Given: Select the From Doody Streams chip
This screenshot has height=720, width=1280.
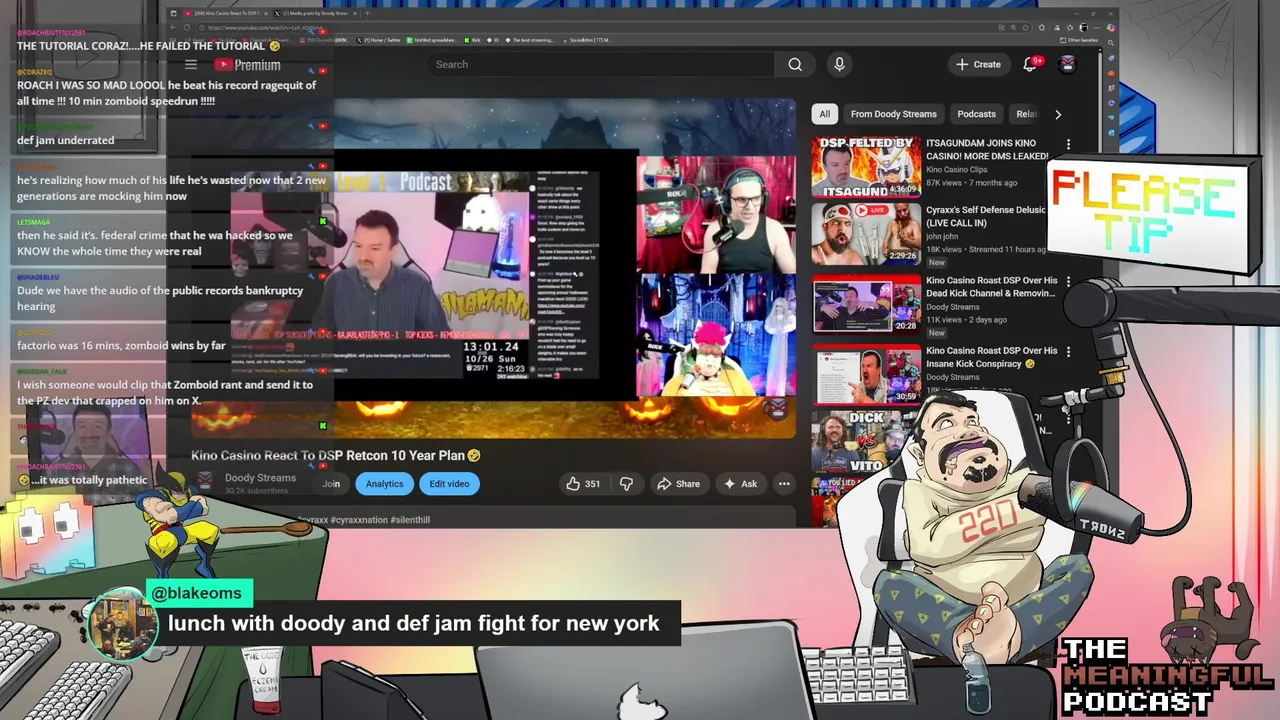Looking at the screenshot, I should point(893,114).
